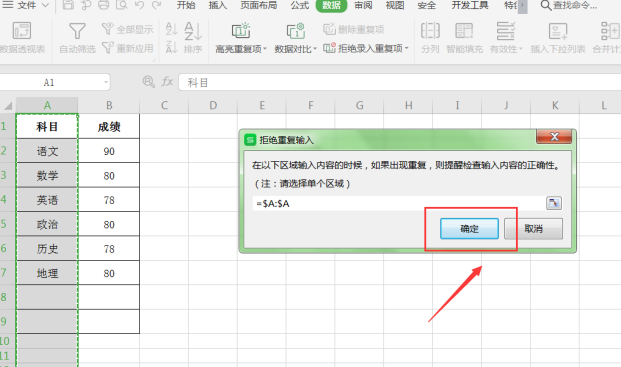The image size is (621, 367).
Task: Select cell containing 数学
Action: (47, 175)
